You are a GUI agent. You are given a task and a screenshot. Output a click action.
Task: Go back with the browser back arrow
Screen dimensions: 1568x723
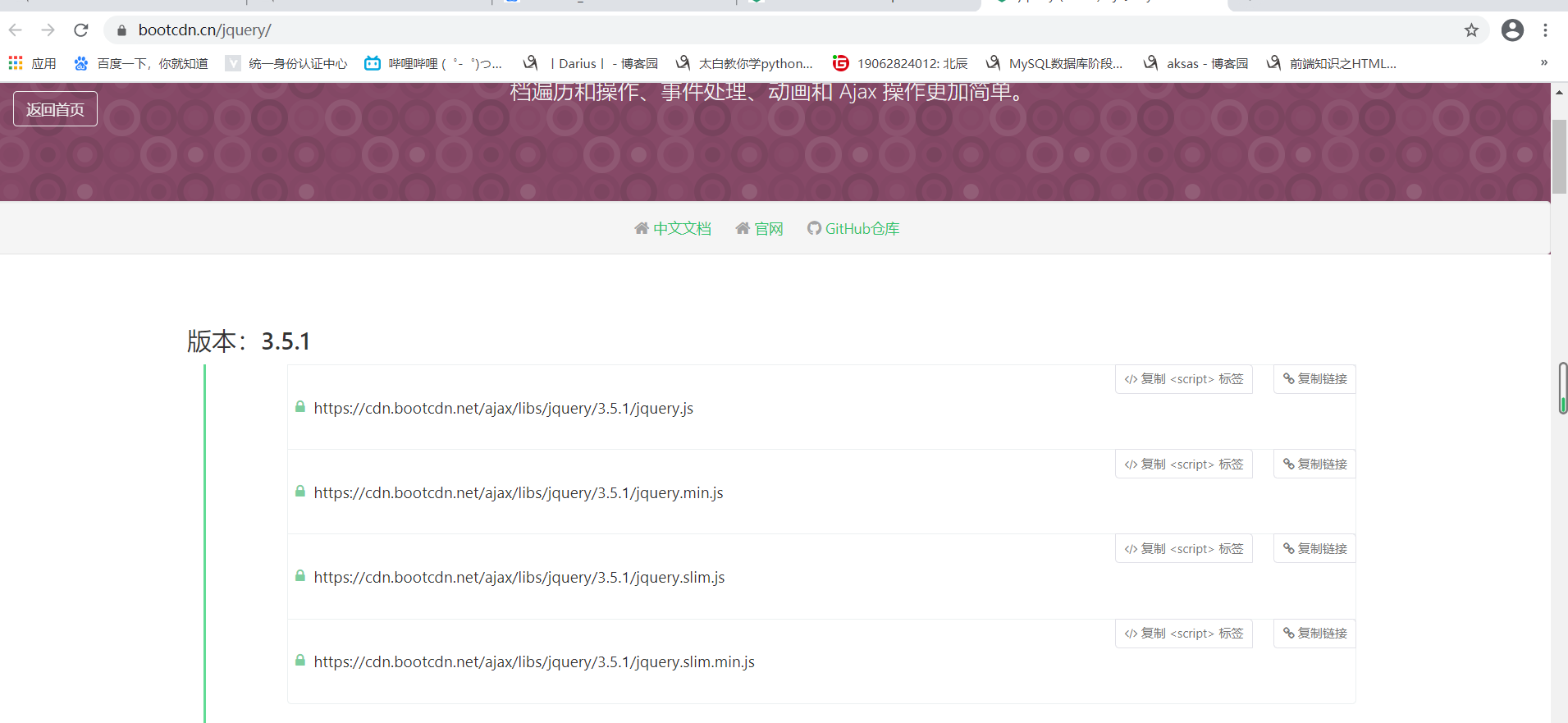pyautogui.click(x=16, y=30)
